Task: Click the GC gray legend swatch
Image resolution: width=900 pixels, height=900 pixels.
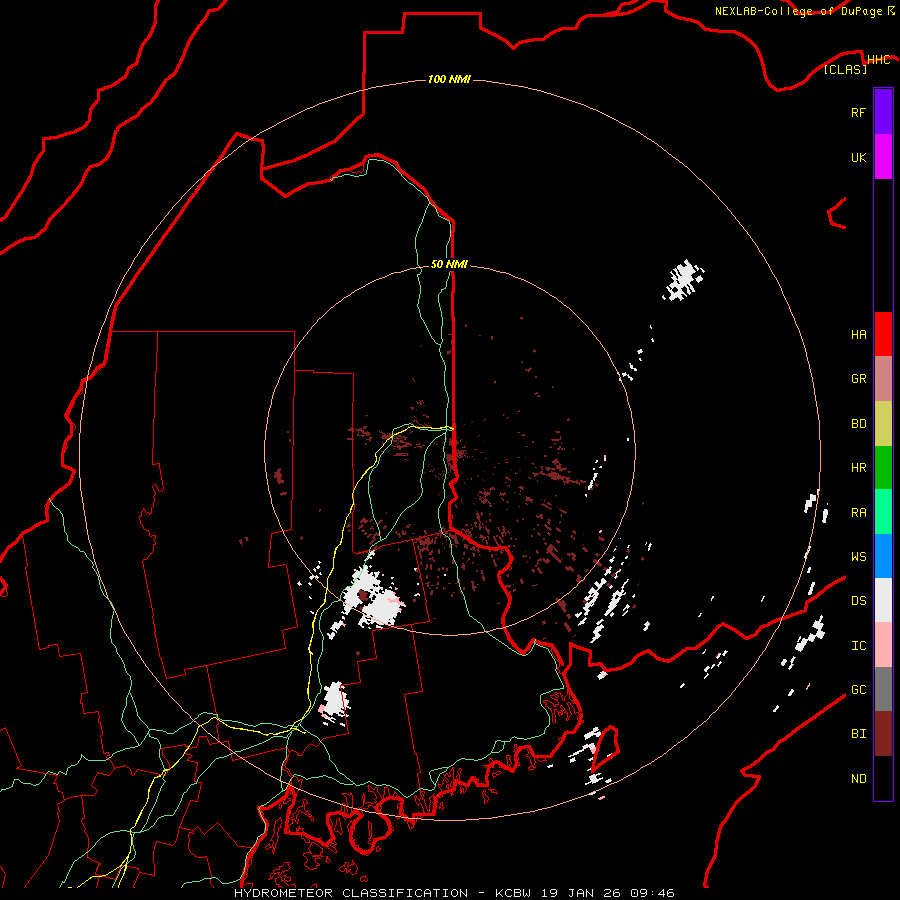Action: click(x=883, y=689)
